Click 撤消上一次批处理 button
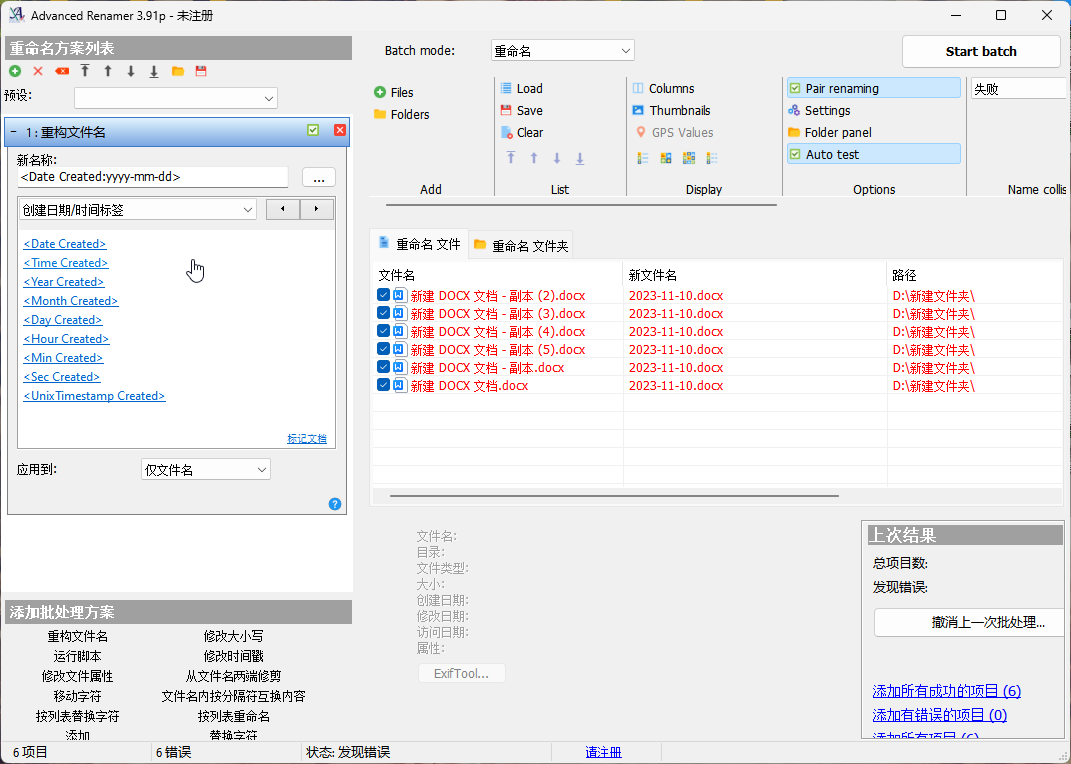The width and height of the screenshot is (1071, 764). pos(969,623)
